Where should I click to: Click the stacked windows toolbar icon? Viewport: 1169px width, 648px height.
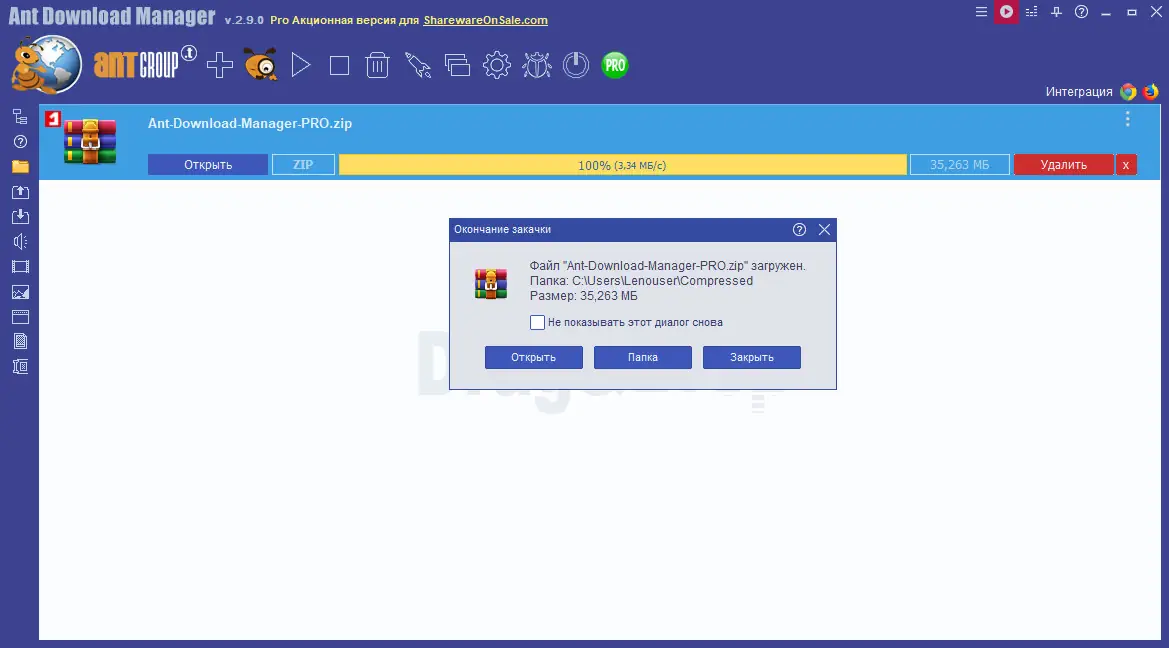coord(457,65)
